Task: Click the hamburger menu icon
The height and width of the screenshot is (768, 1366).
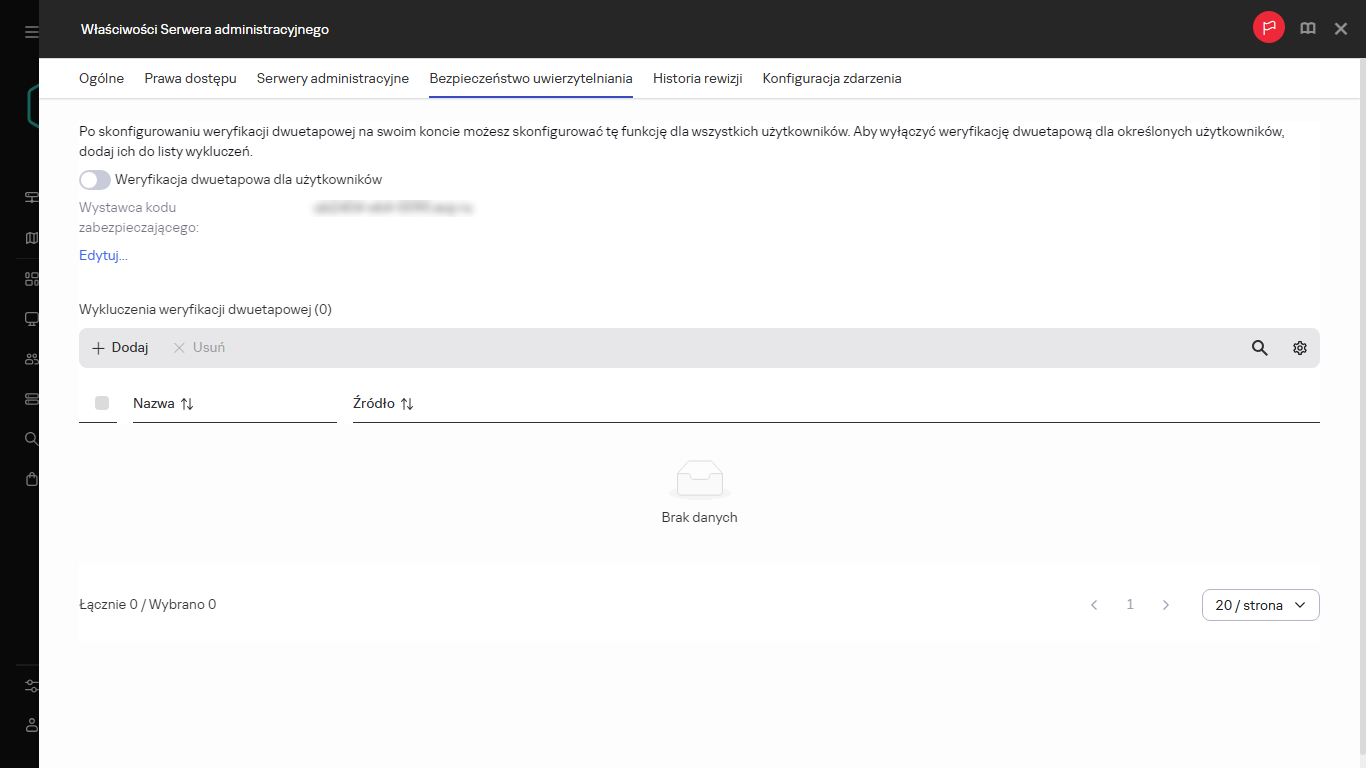Action: (x=31, y=32)
